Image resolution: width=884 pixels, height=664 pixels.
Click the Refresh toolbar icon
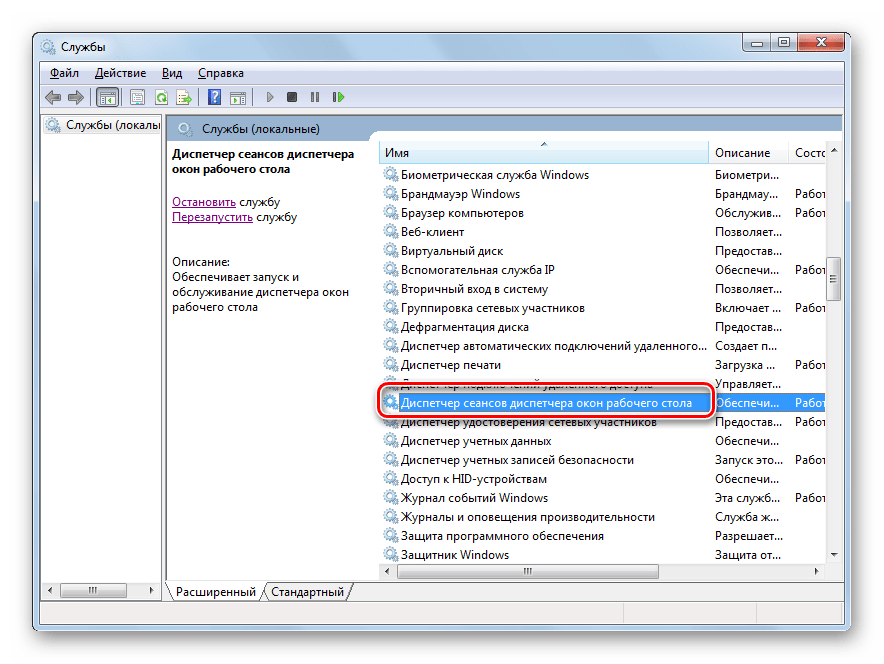coord(160,97)
